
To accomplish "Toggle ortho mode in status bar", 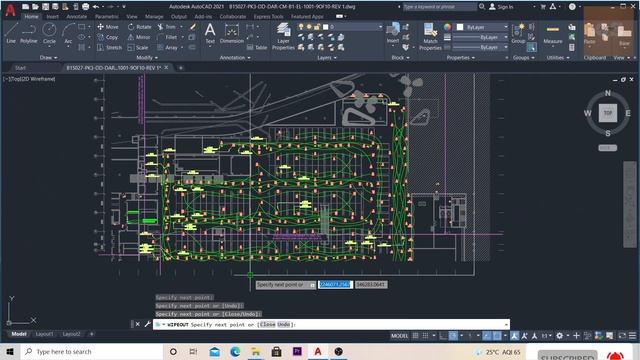I will point(443,336).
